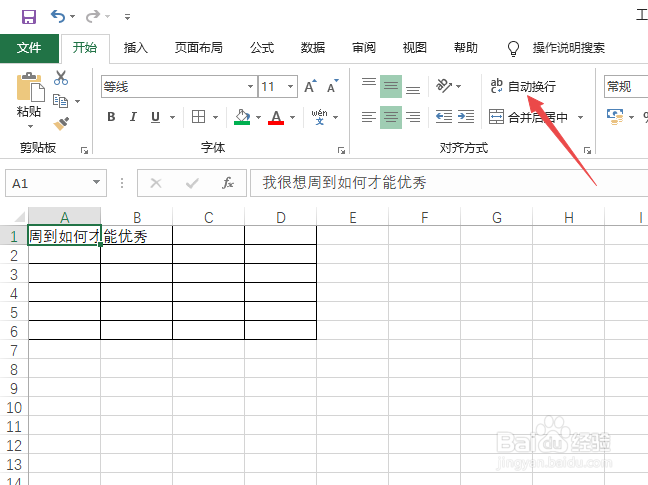Toggle Underline formatting

click(155, 117)
